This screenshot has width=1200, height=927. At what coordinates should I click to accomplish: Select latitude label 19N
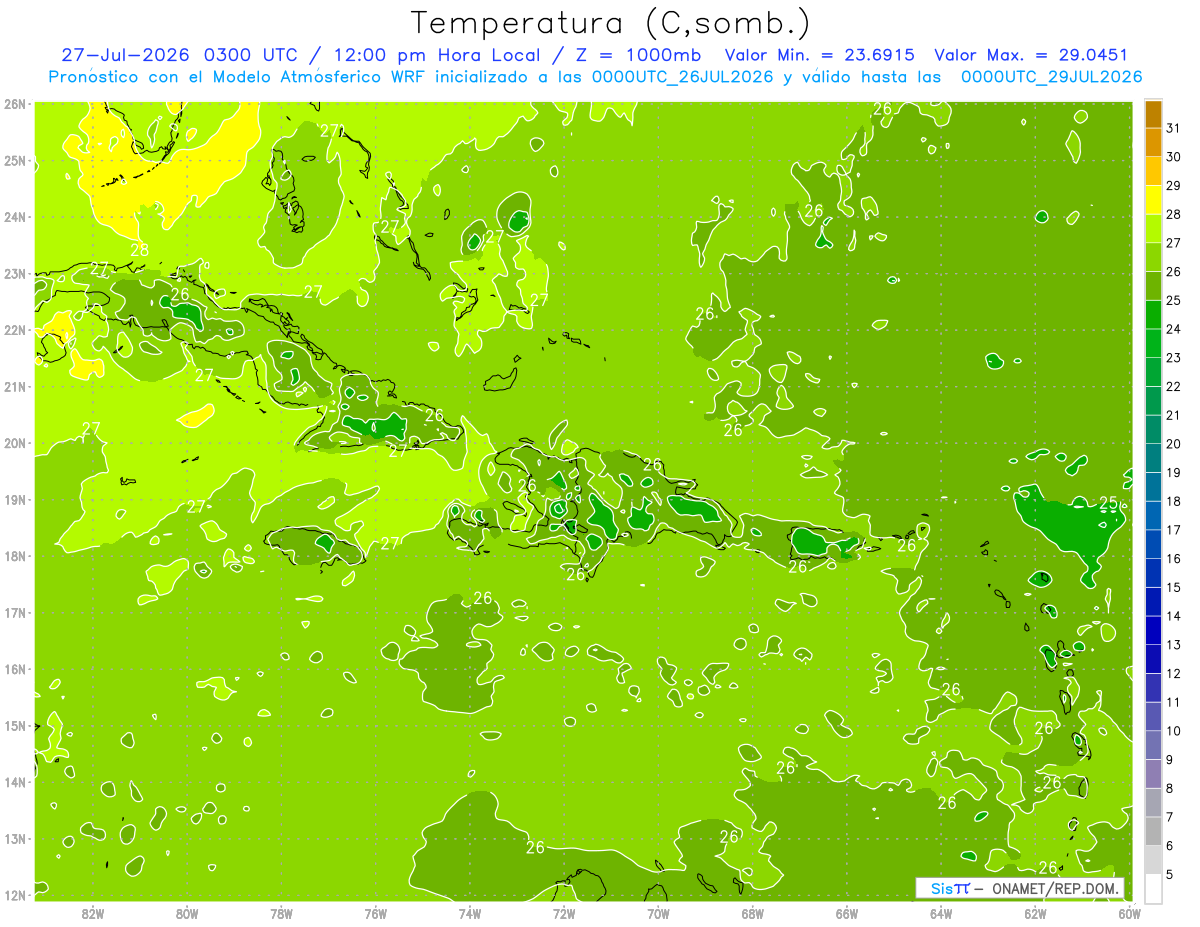(15, 500)
